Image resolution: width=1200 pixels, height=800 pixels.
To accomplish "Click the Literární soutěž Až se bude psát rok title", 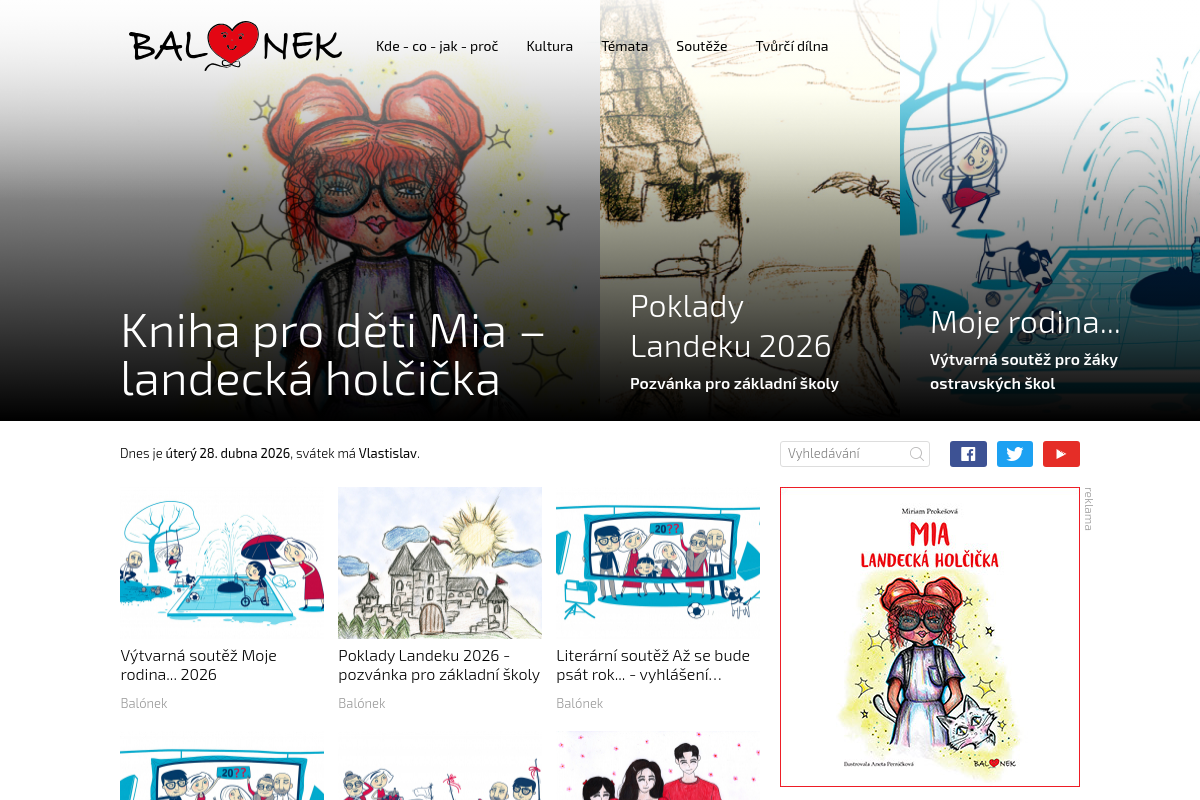I will click(653, 665).
